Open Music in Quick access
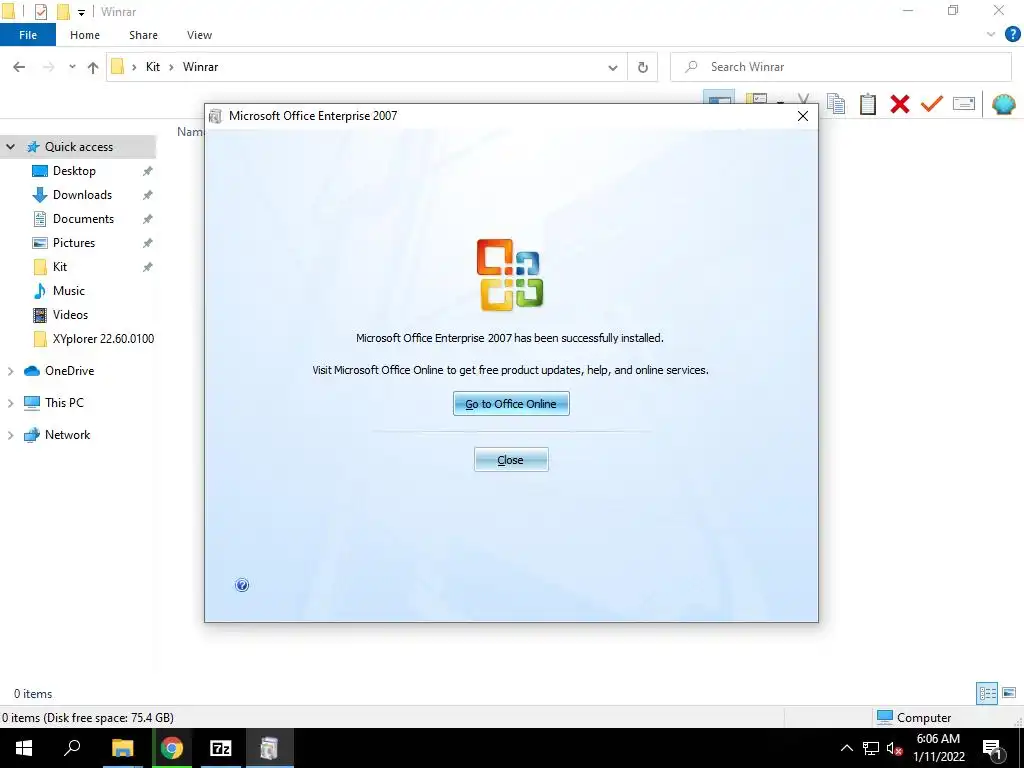 pyautogui.click(x=69, y=291)
